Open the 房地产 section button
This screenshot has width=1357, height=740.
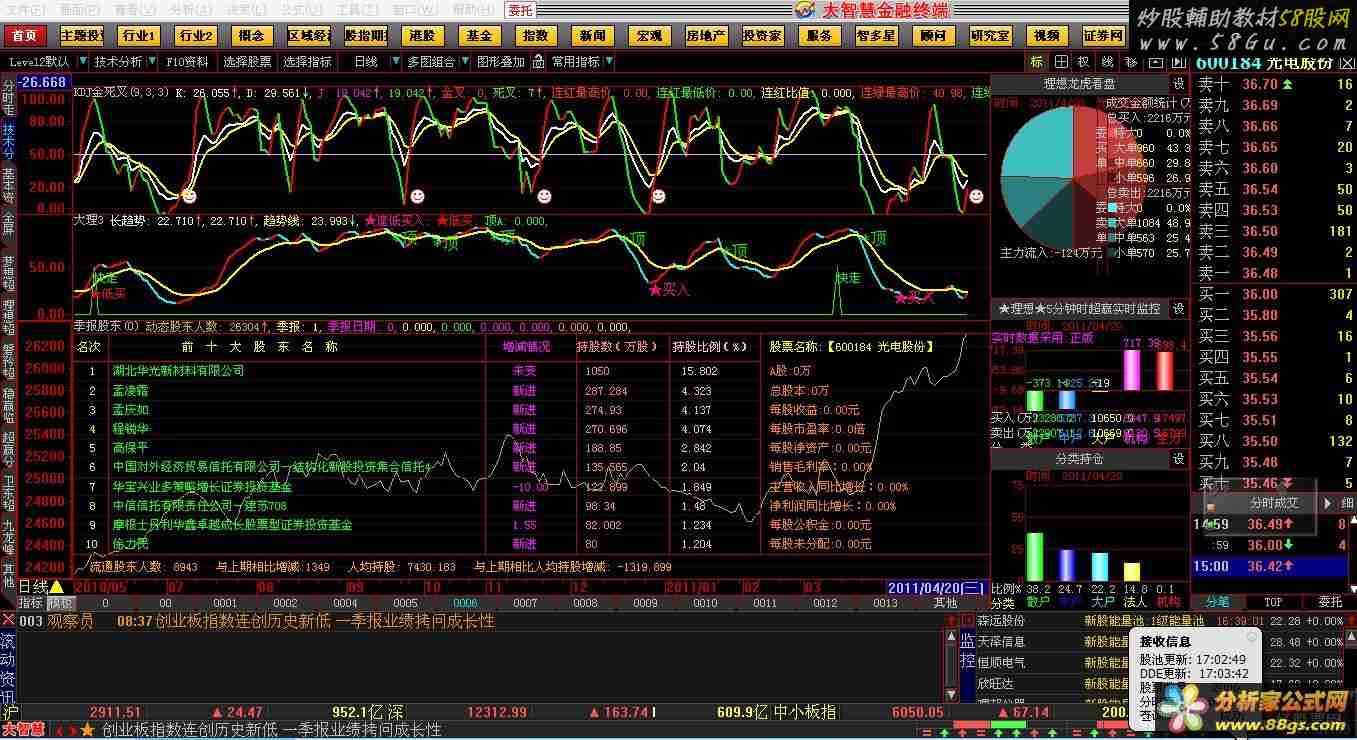[x=706, y=36]
